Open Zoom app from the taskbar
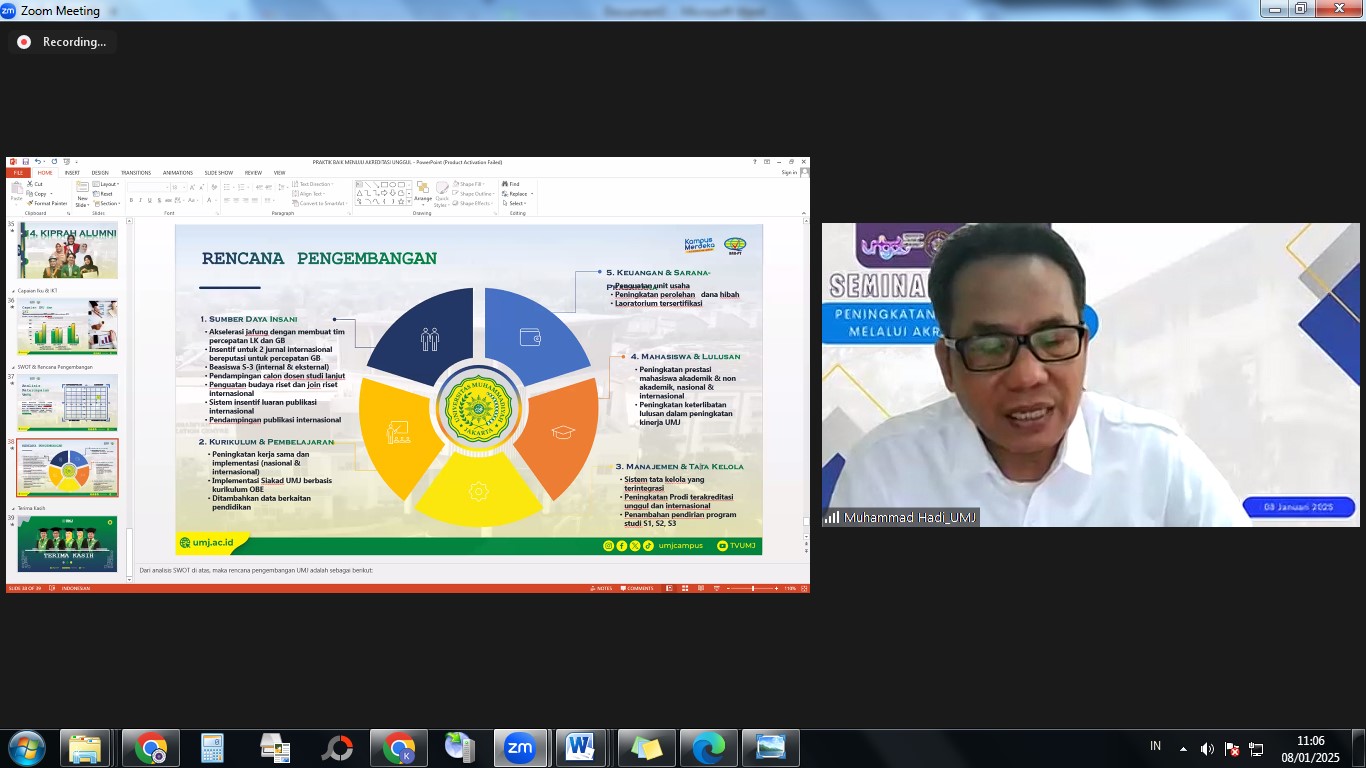This screenshot has height=768, width=1366. coord(520,748)
